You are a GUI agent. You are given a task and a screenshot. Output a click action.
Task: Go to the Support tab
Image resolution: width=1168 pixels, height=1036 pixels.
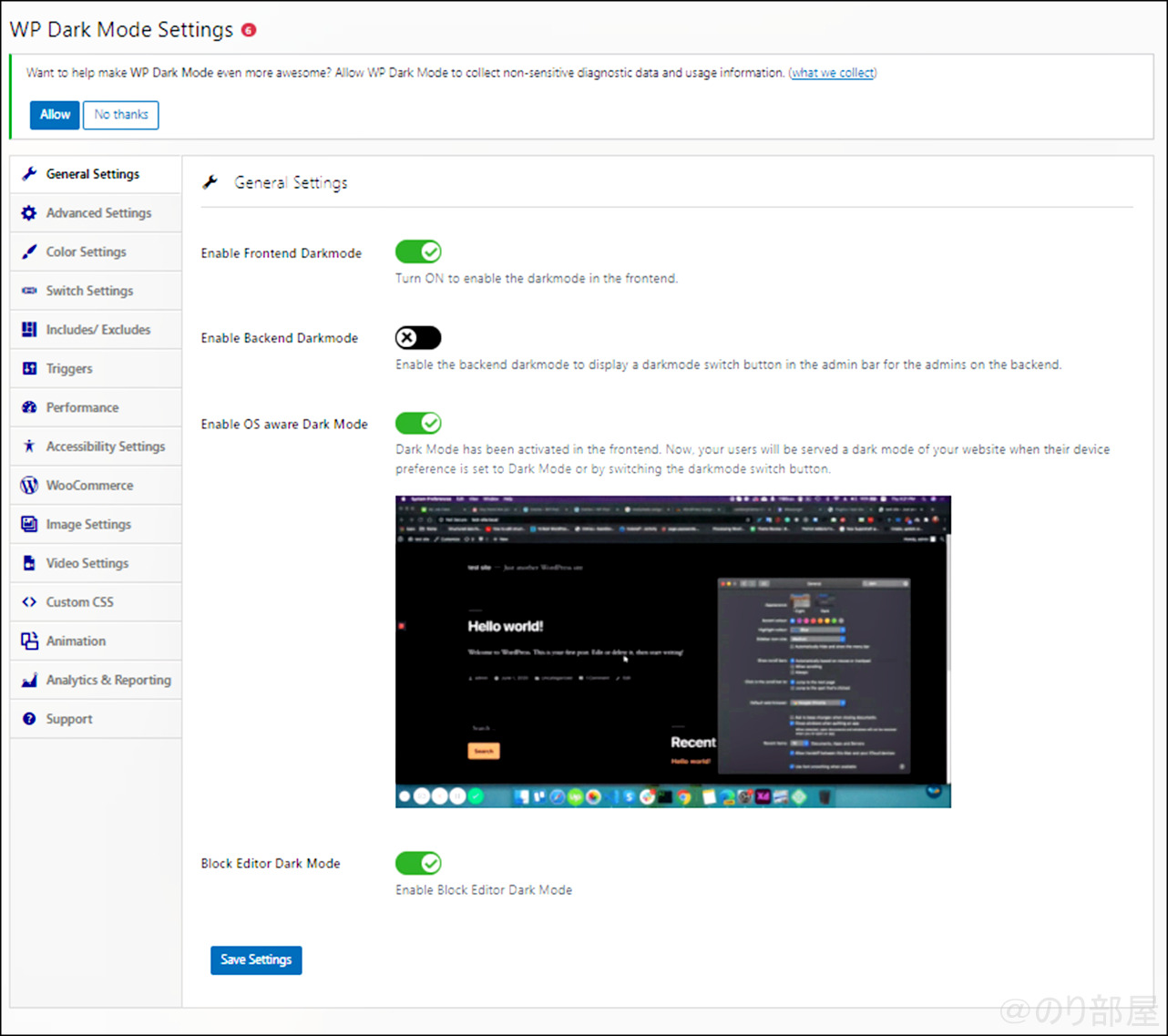[x=96, y=719]
